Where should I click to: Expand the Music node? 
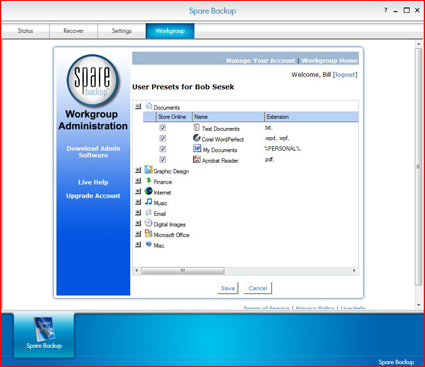138,202
